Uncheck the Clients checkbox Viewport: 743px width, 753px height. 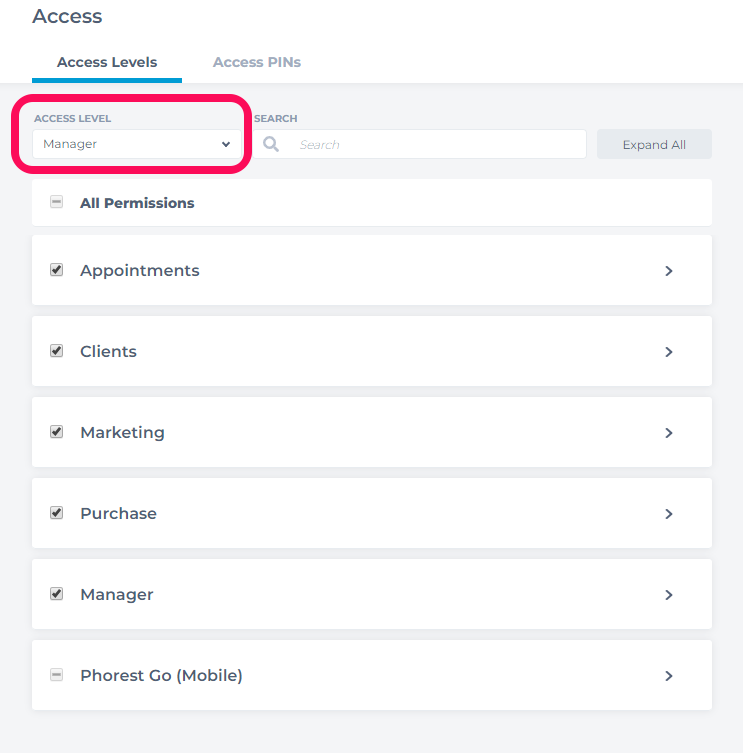pos(57,351)
